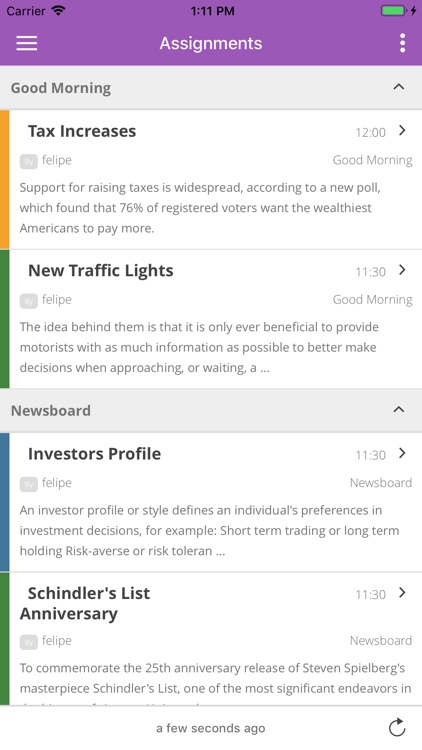
Task: Click the battery indicator in status bar
Action: 393,11
